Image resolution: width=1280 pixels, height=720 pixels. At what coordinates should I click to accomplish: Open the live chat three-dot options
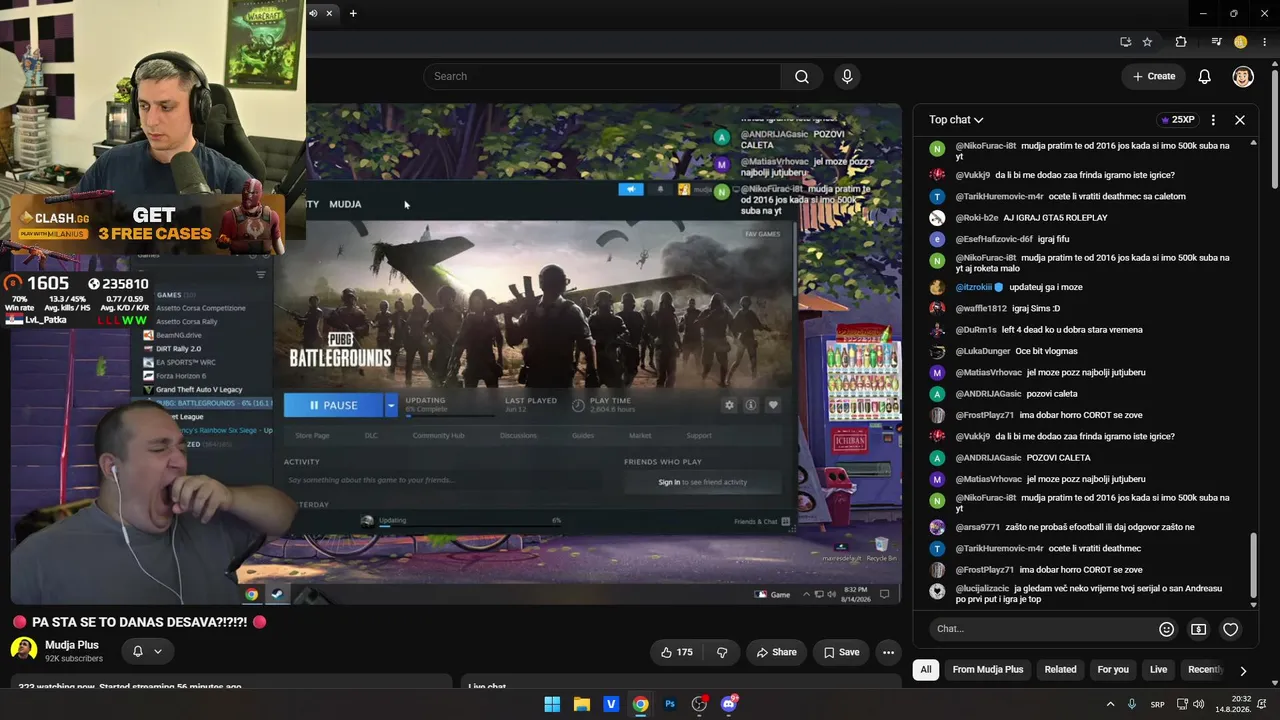(1213, 120)
